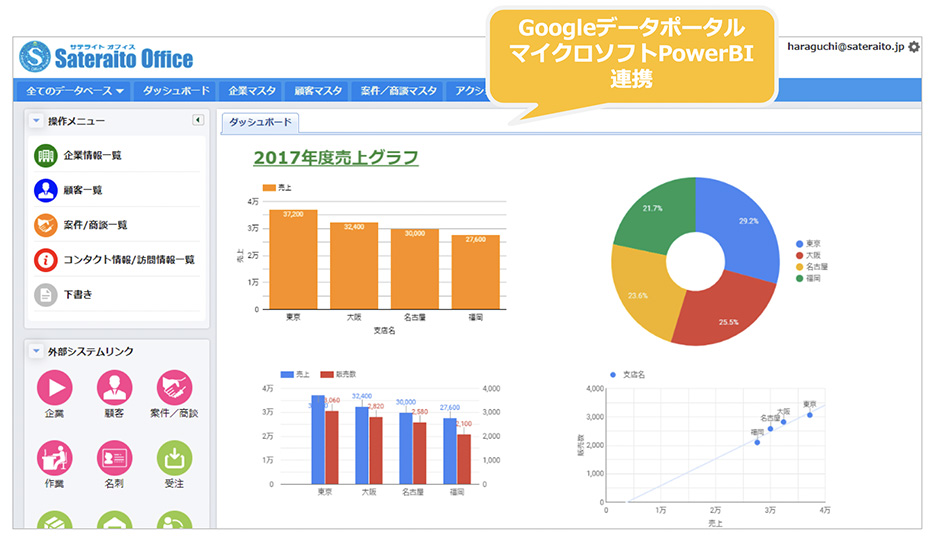Click the 顧客一覧 menu link
948x548 pixels.
(83, 190)
